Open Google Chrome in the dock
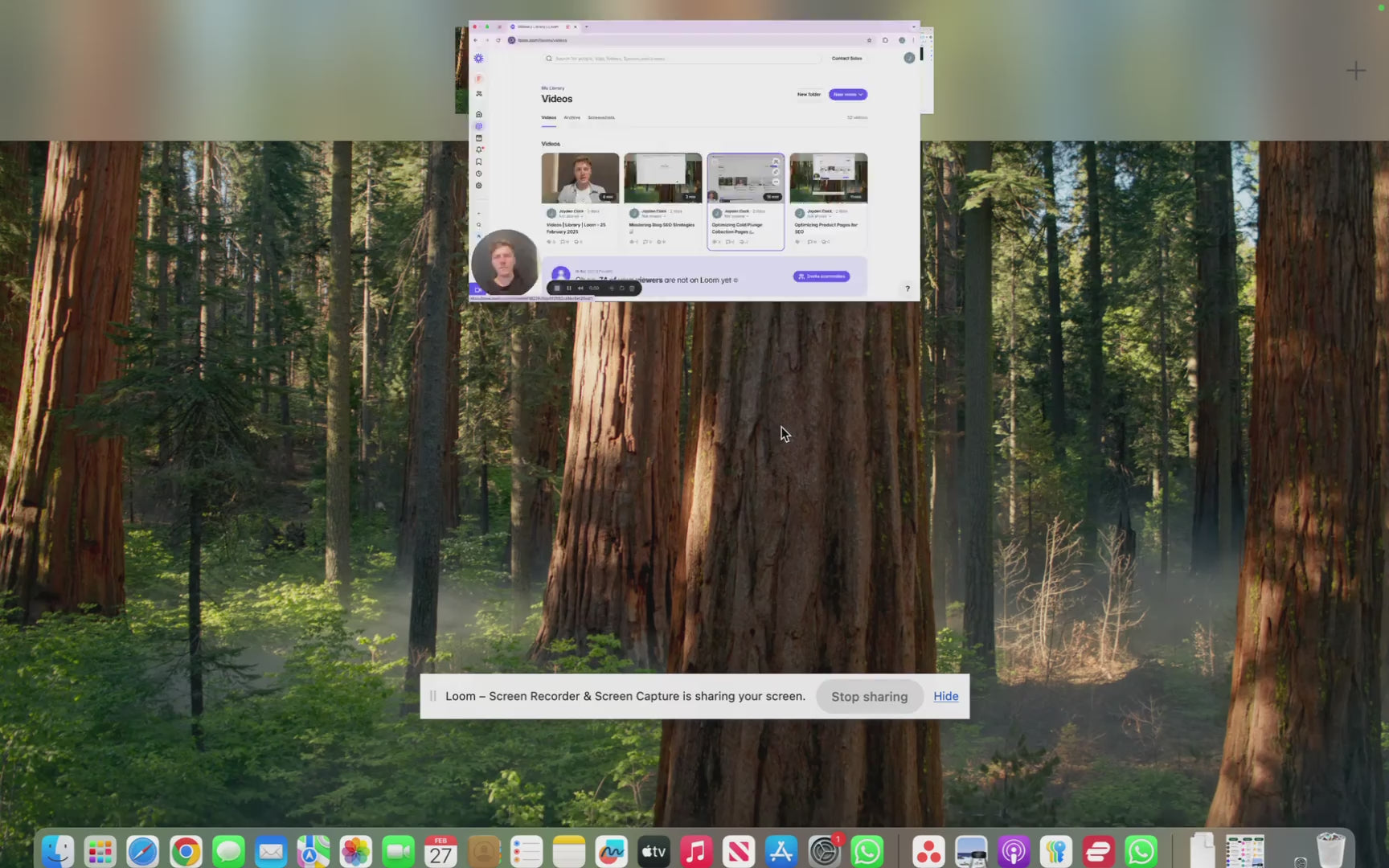The image size is (1389, 868). click(186, 851)
